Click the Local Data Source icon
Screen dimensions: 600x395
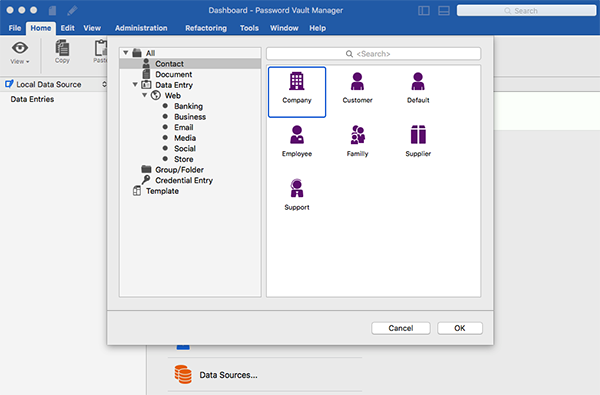pyautogui.click(x=9, y=84)
